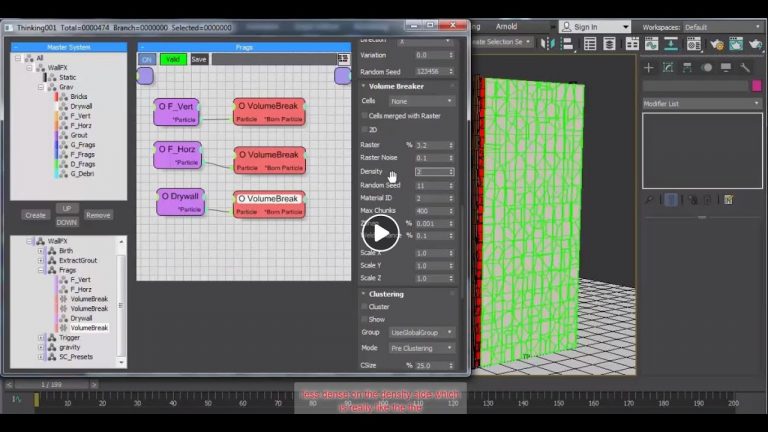The width and height of the screenshot is (768, 432).
Task: Select SC_Presets in the lower tree
Action: point(76,357)
